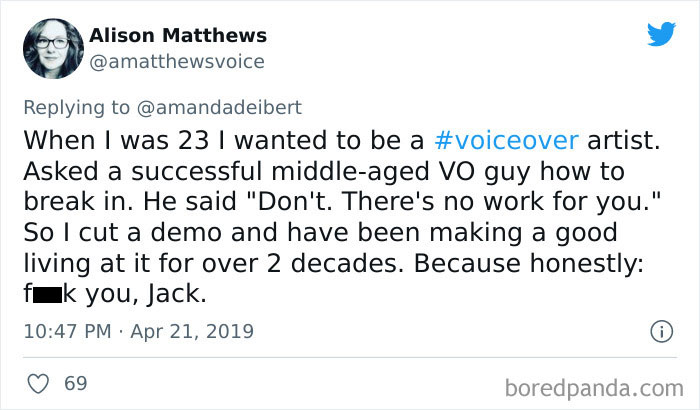Viewport: 700px width, 410px height.
Task: Click the Alison Matthews display name
Action: (178, 35)
